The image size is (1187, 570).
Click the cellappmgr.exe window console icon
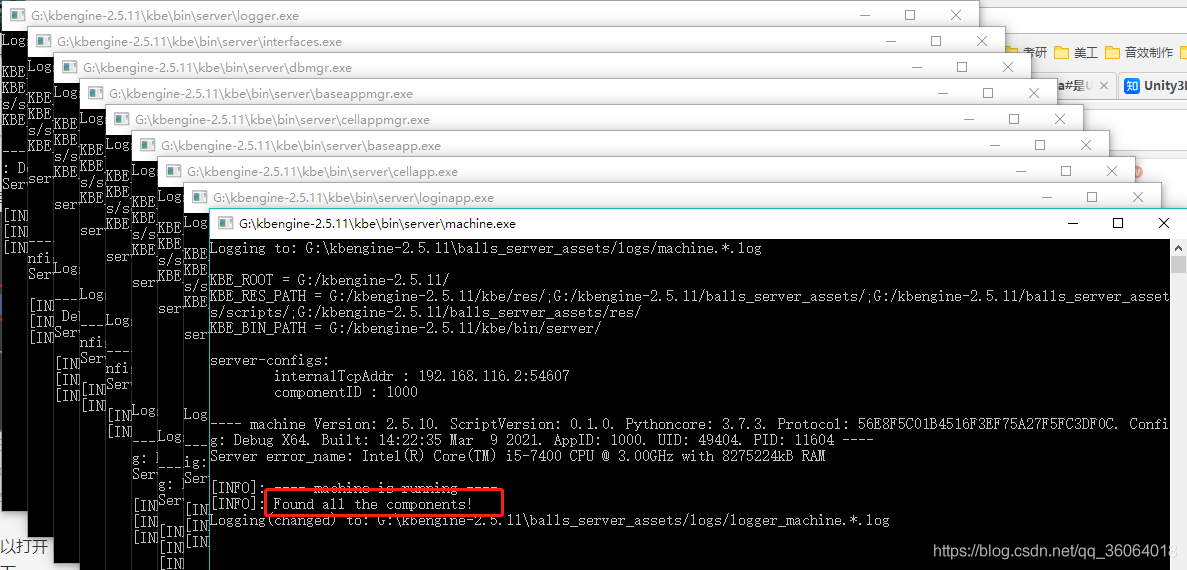(x=122, y=120)
